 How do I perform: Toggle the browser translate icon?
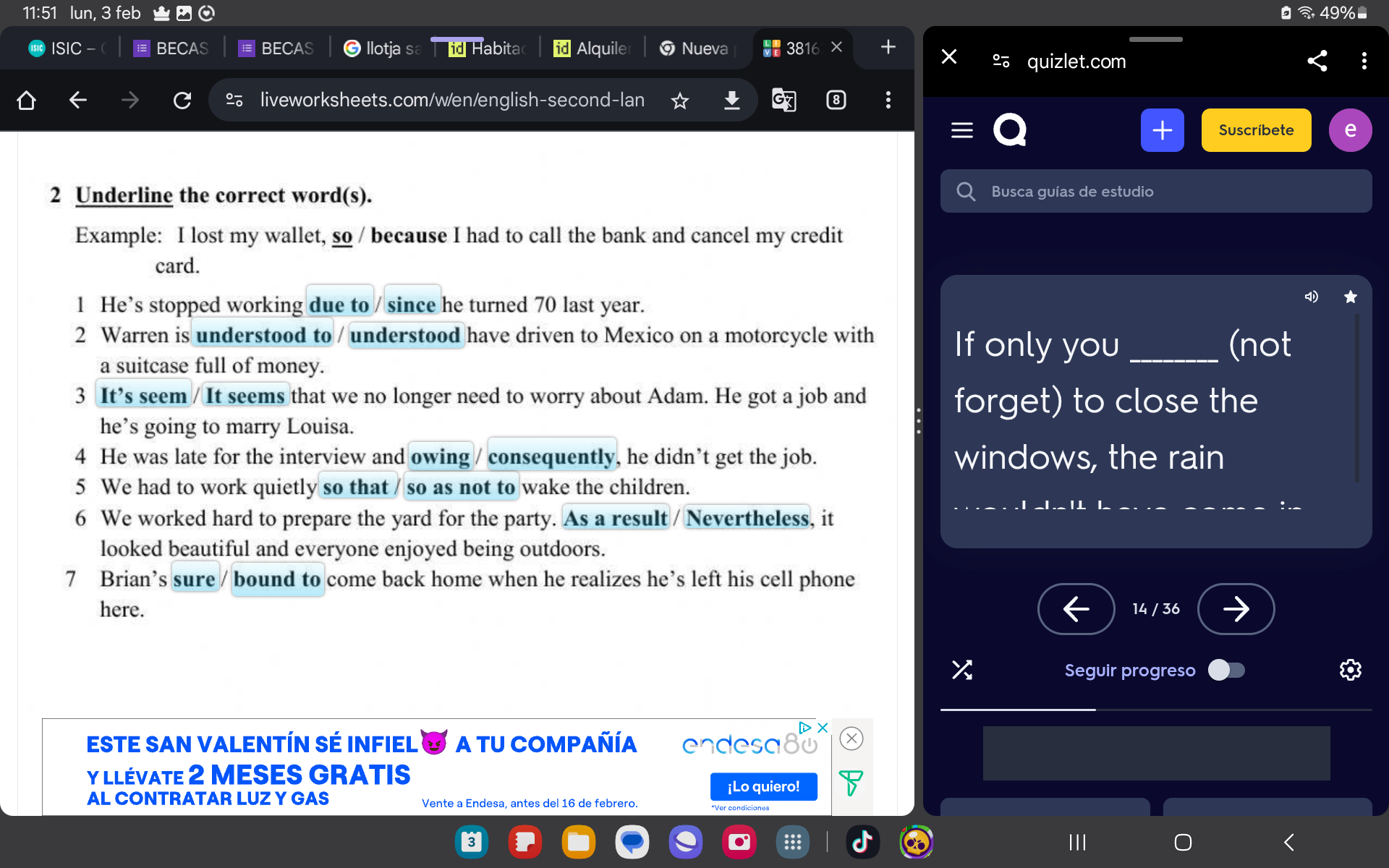[784, 99]
